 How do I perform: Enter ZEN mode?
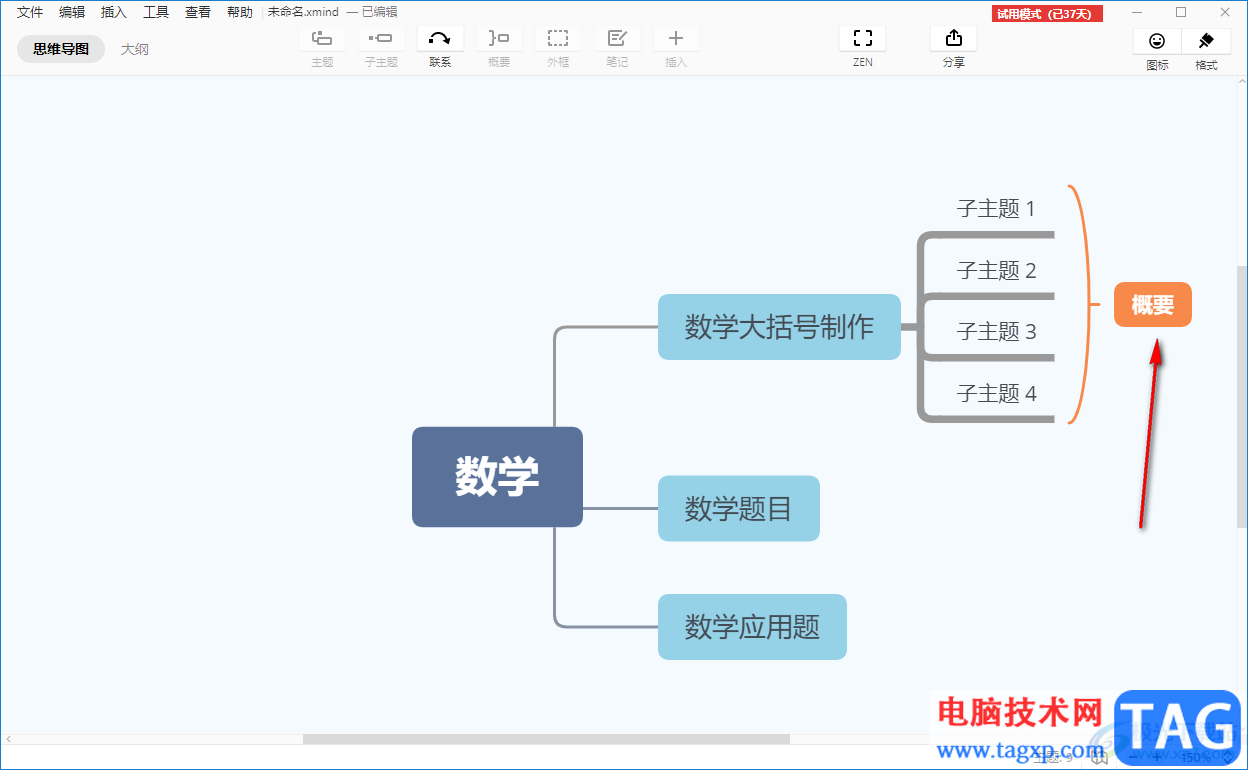click(863, 38)
